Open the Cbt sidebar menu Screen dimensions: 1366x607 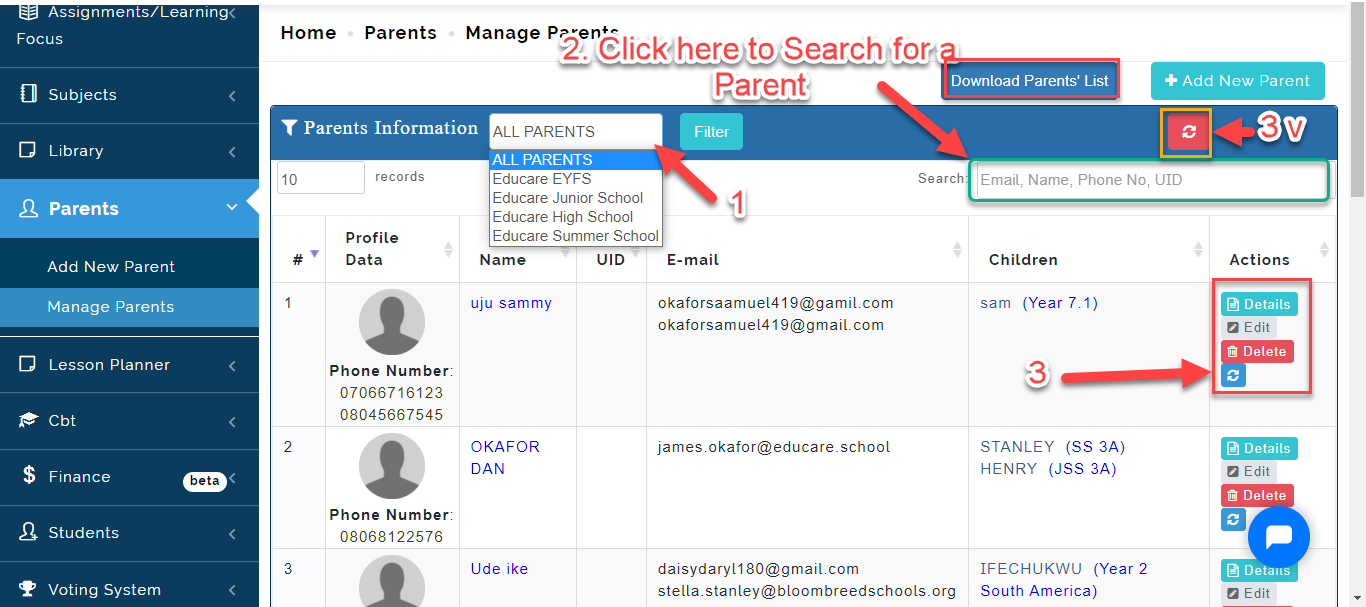[x=129, y=421]
